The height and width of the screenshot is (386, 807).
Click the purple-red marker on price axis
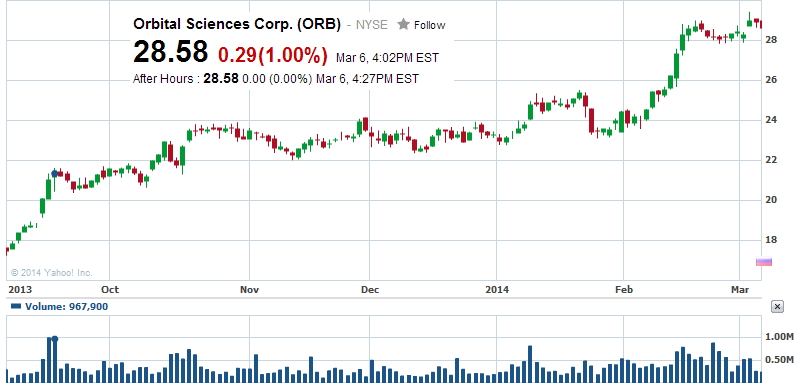pyautogui.click(x=764, y=262)
